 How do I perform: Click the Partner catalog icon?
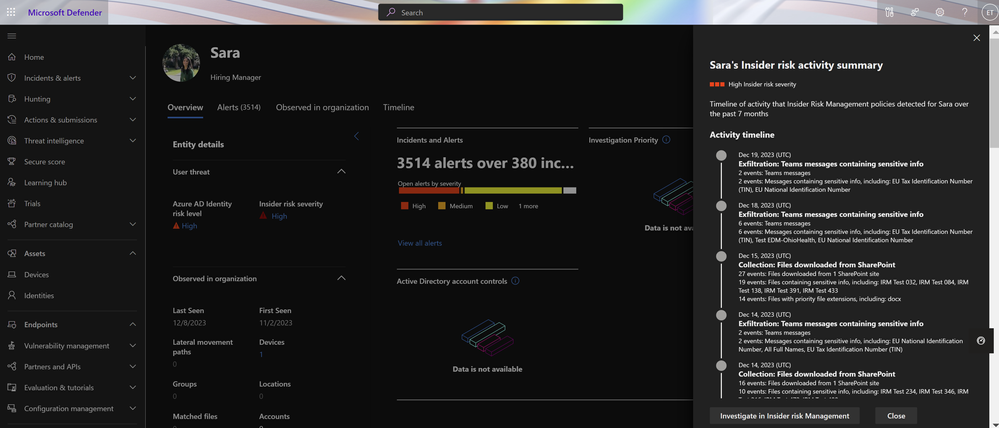11,224
